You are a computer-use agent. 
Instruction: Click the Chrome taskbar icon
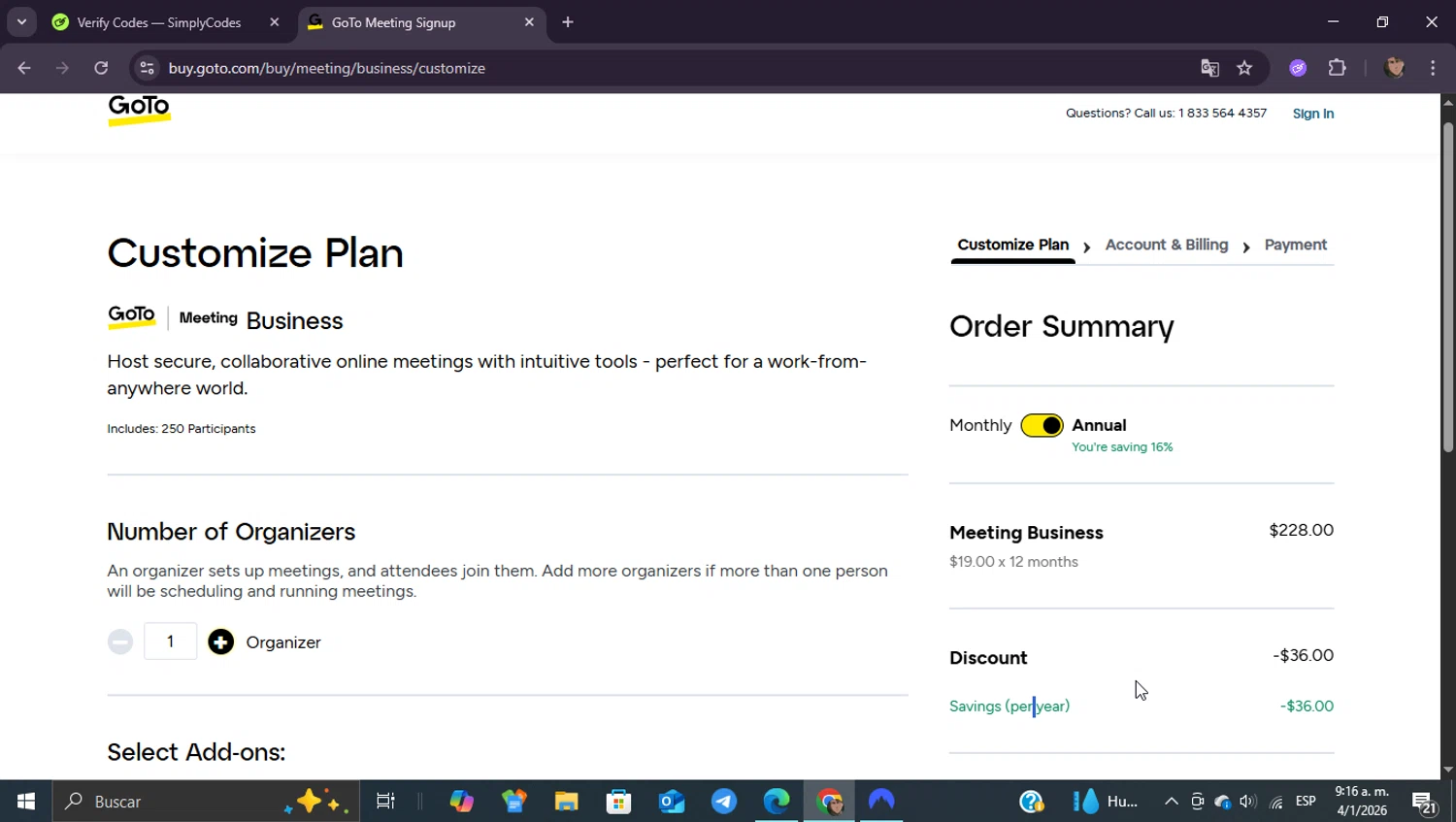point(829,802)
